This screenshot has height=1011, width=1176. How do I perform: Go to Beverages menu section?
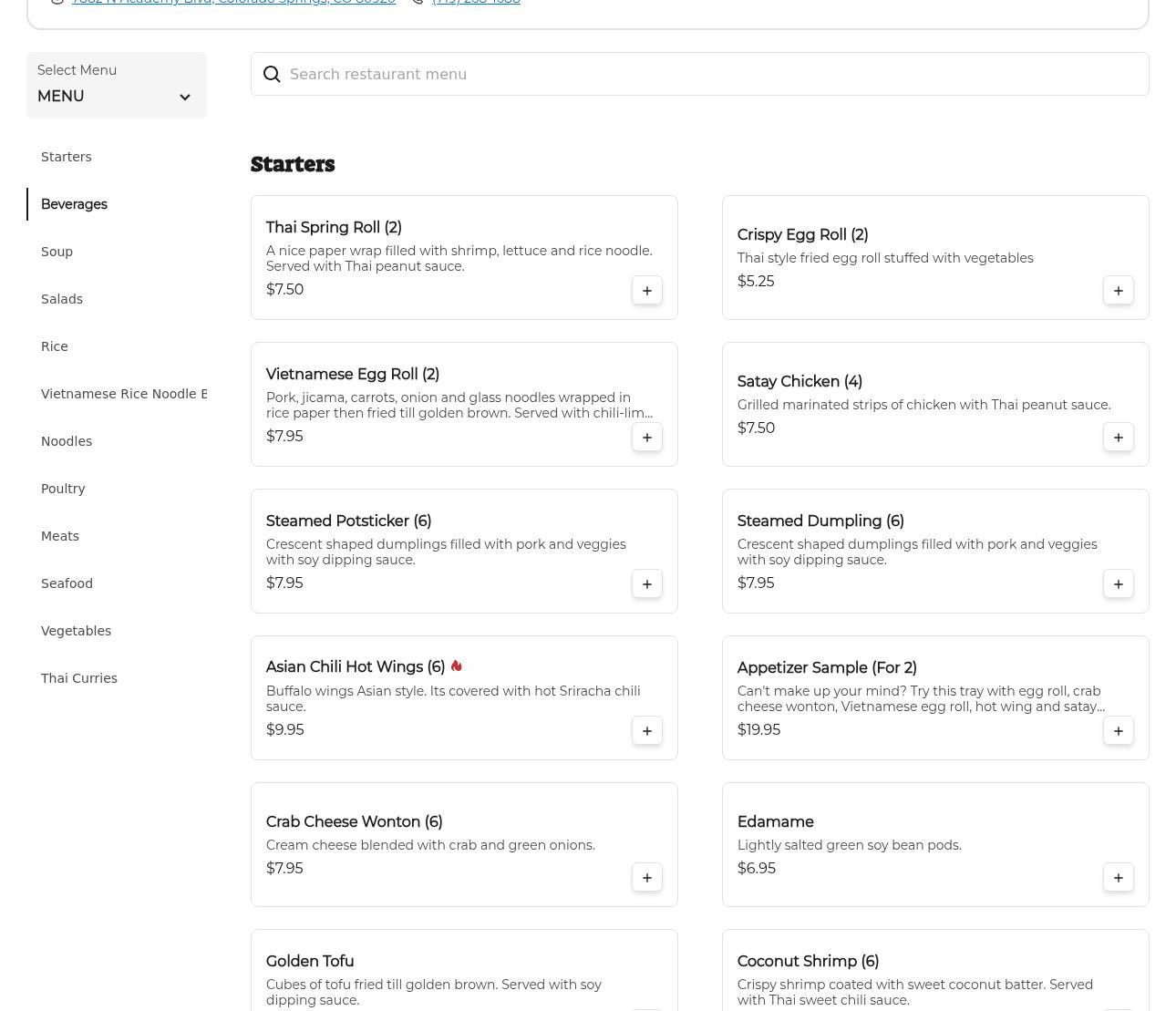click(x=74, y=204)
